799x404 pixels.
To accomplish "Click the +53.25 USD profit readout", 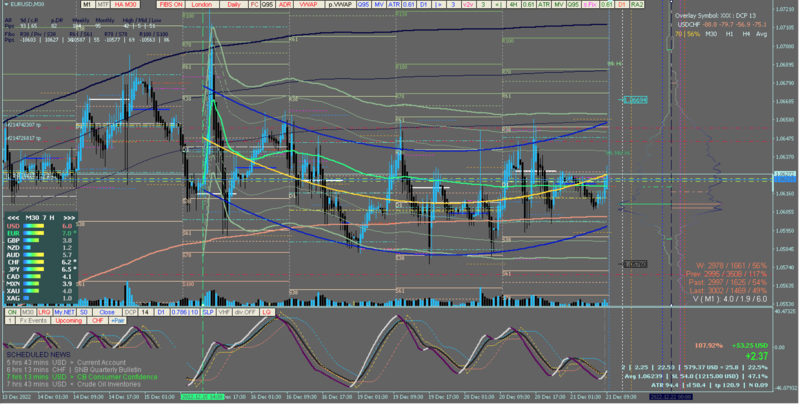I will tap(750, 345).
